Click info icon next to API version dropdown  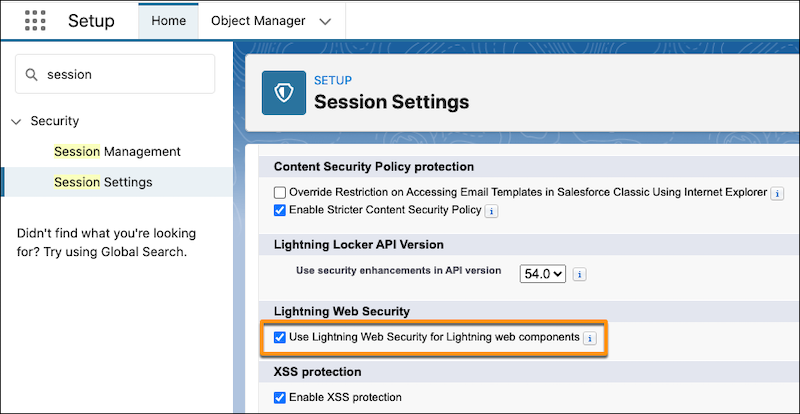coord(579,273)
